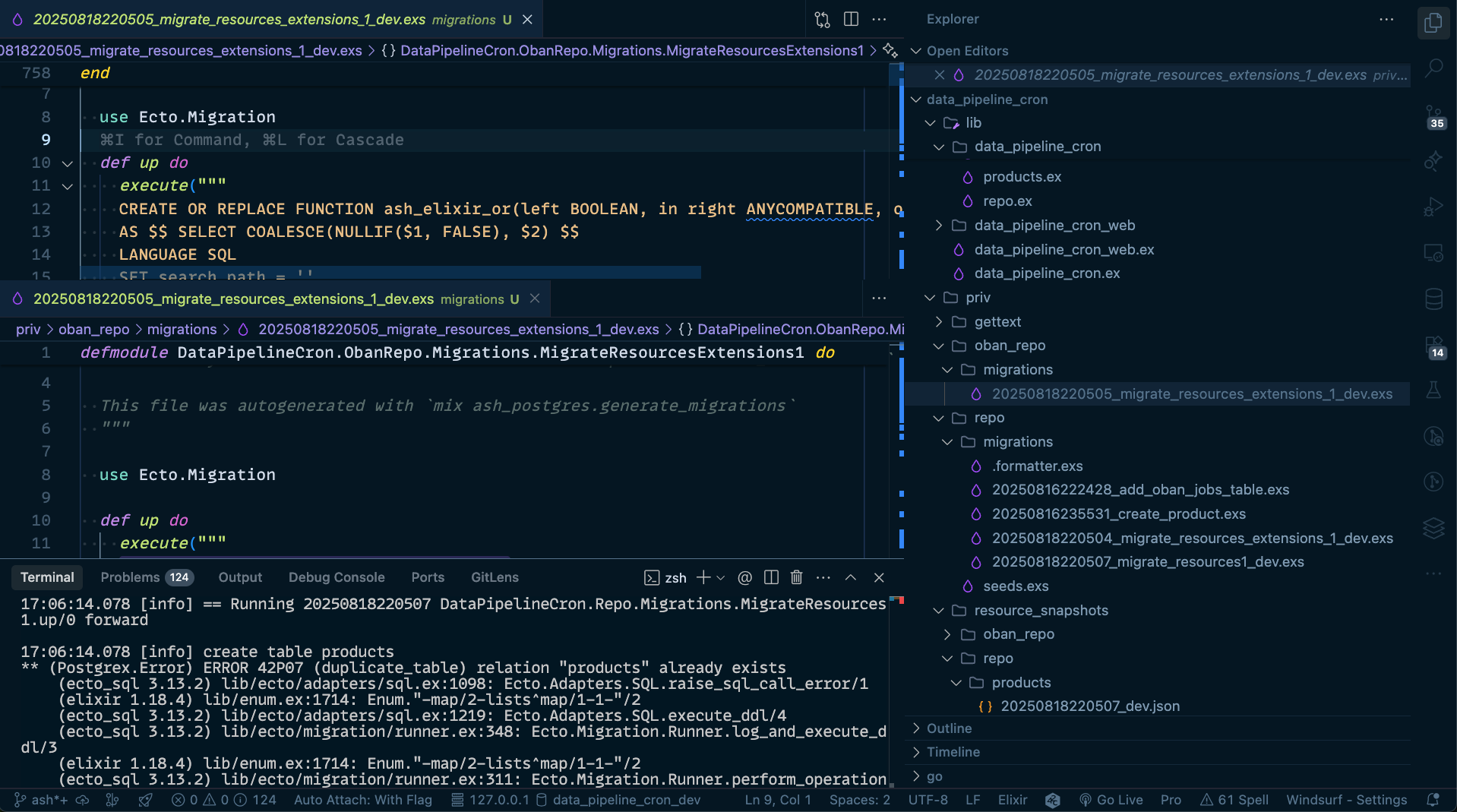Split the terminal pane
The image size is (1457, 812).
coord(771,577)
